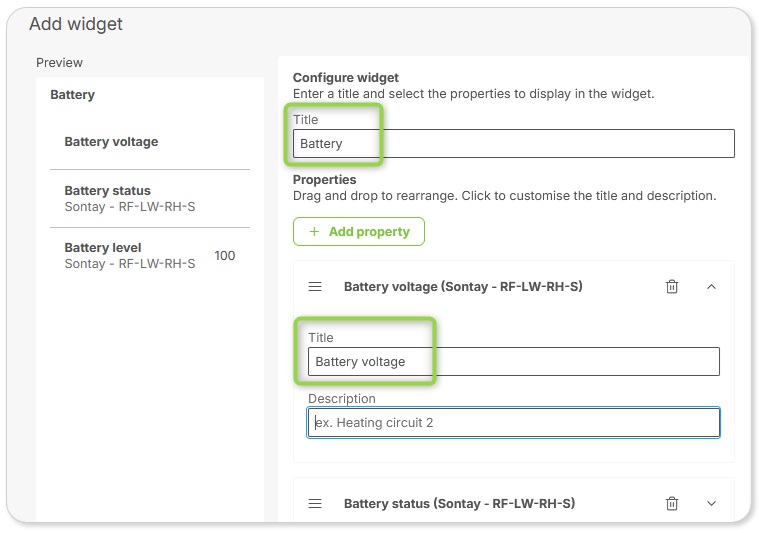Select Battery status (Sontay - RF-LW-RH-S) header
Viewport: 759px width, 533px height.
click(459, 503)
